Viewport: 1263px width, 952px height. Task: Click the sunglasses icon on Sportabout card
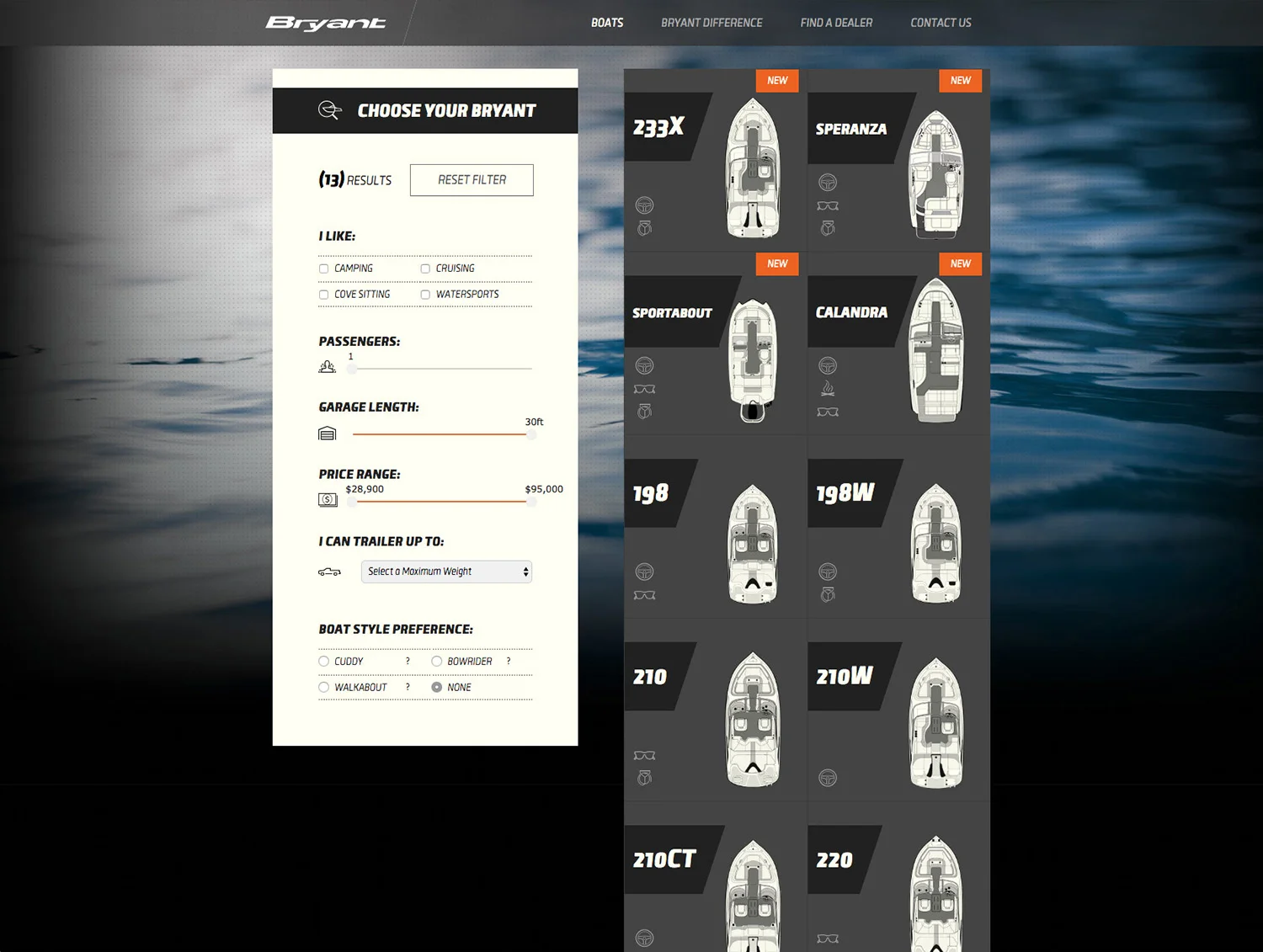coord(644,389)
